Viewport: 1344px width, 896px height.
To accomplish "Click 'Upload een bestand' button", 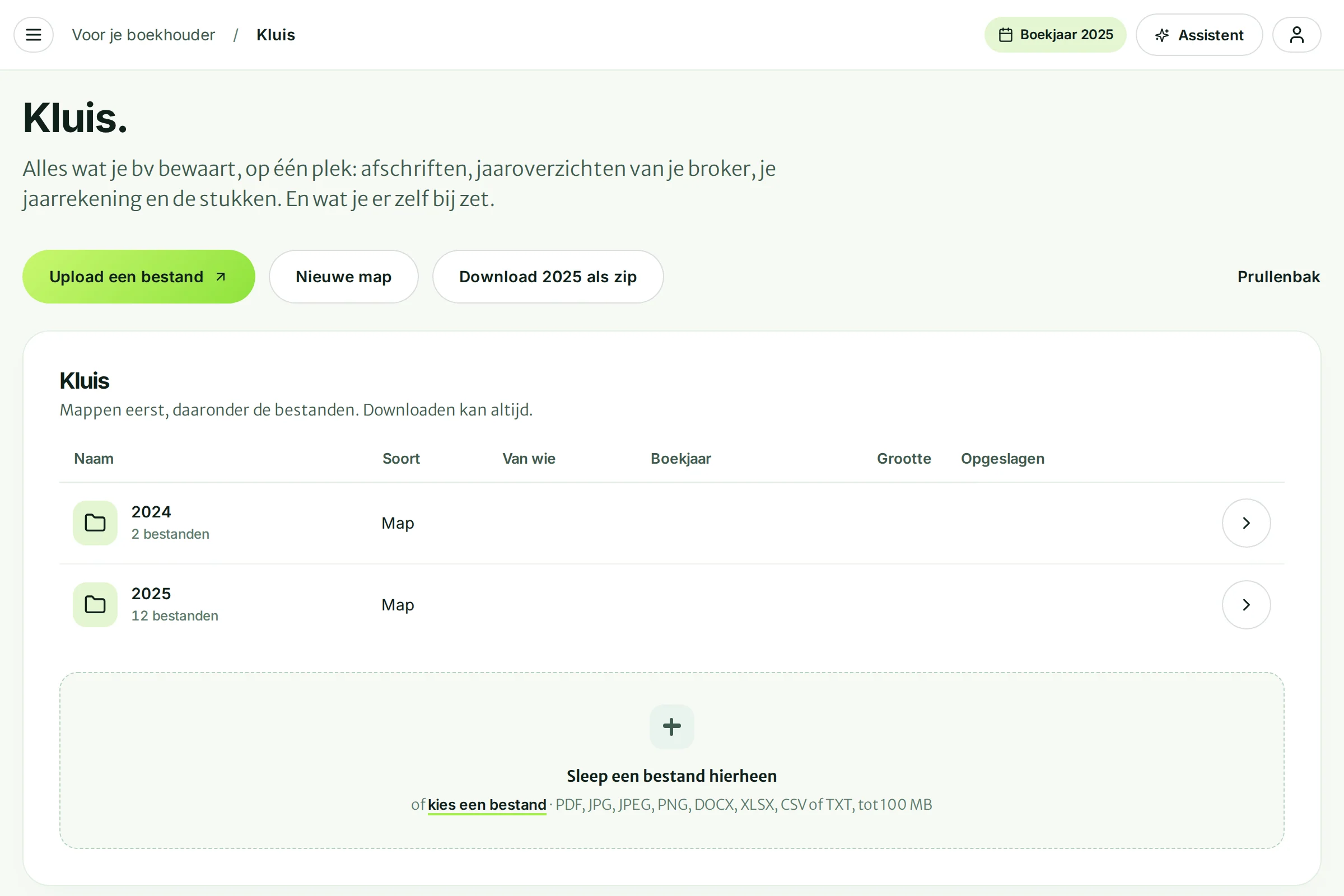I will [139, 277].
